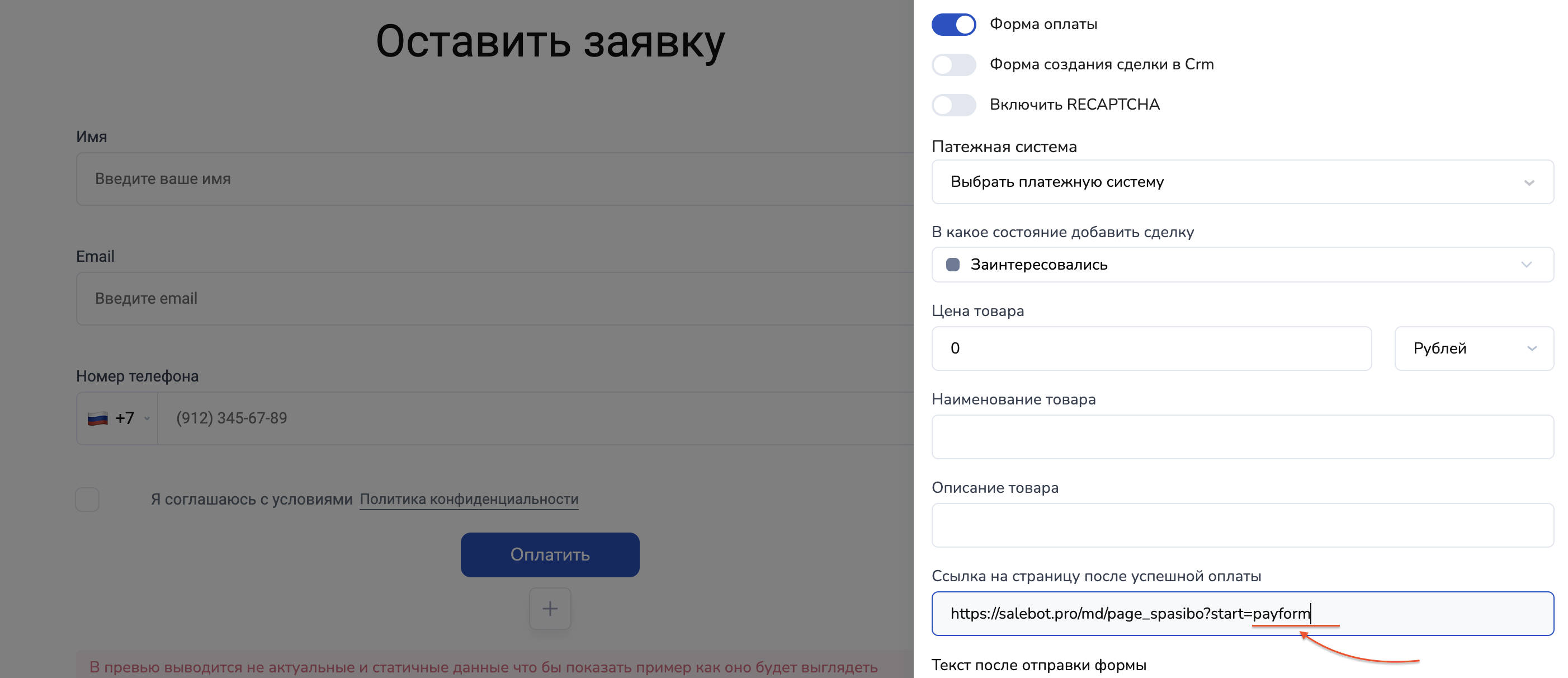Image resolution: width=1568 pixels, height=678 pixels.
Task: Enable Форма создания сделки в Crm switch
Action: pos(953,64)
